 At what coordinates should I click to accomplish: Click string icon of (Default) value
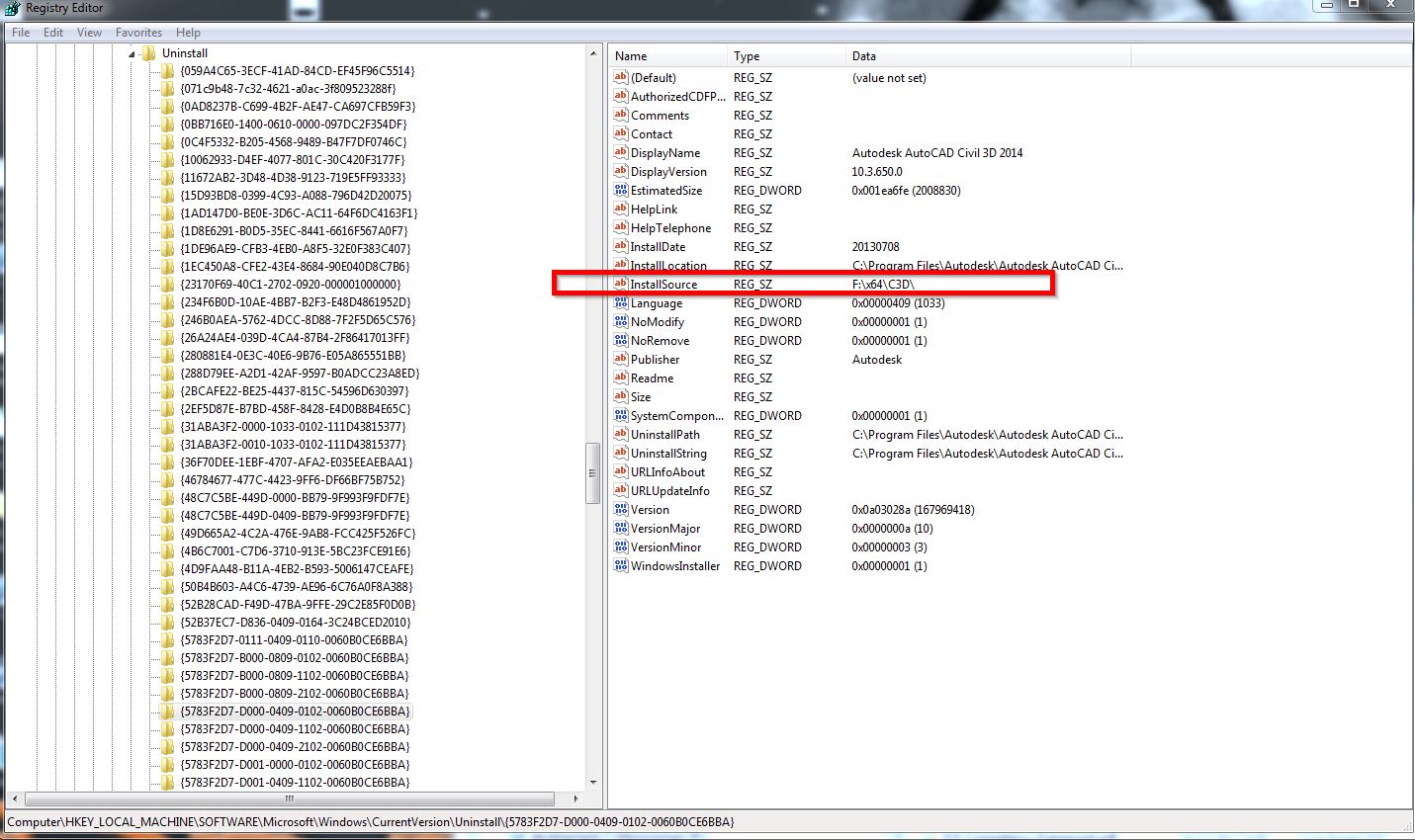tap(621, 77)
